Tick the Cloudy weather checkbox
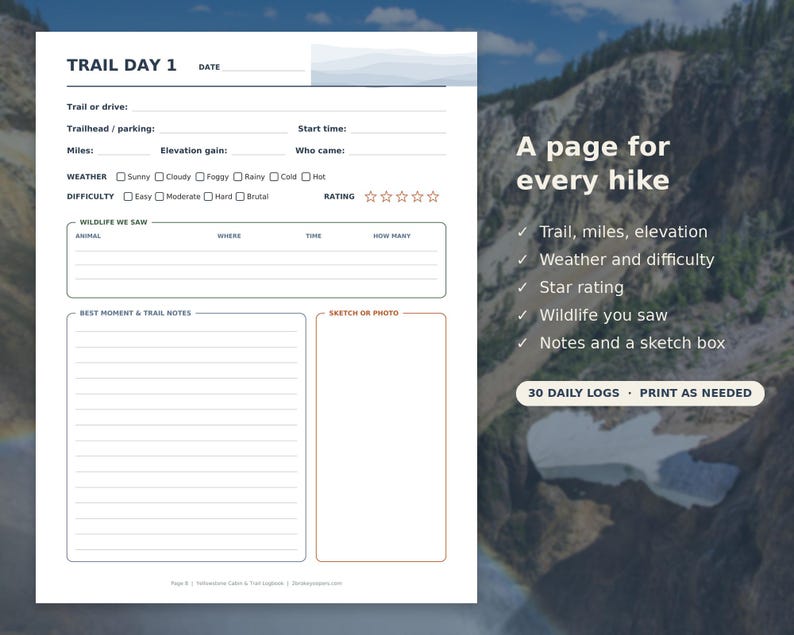The width and height of the screenshot is (794, 635). 159,177
